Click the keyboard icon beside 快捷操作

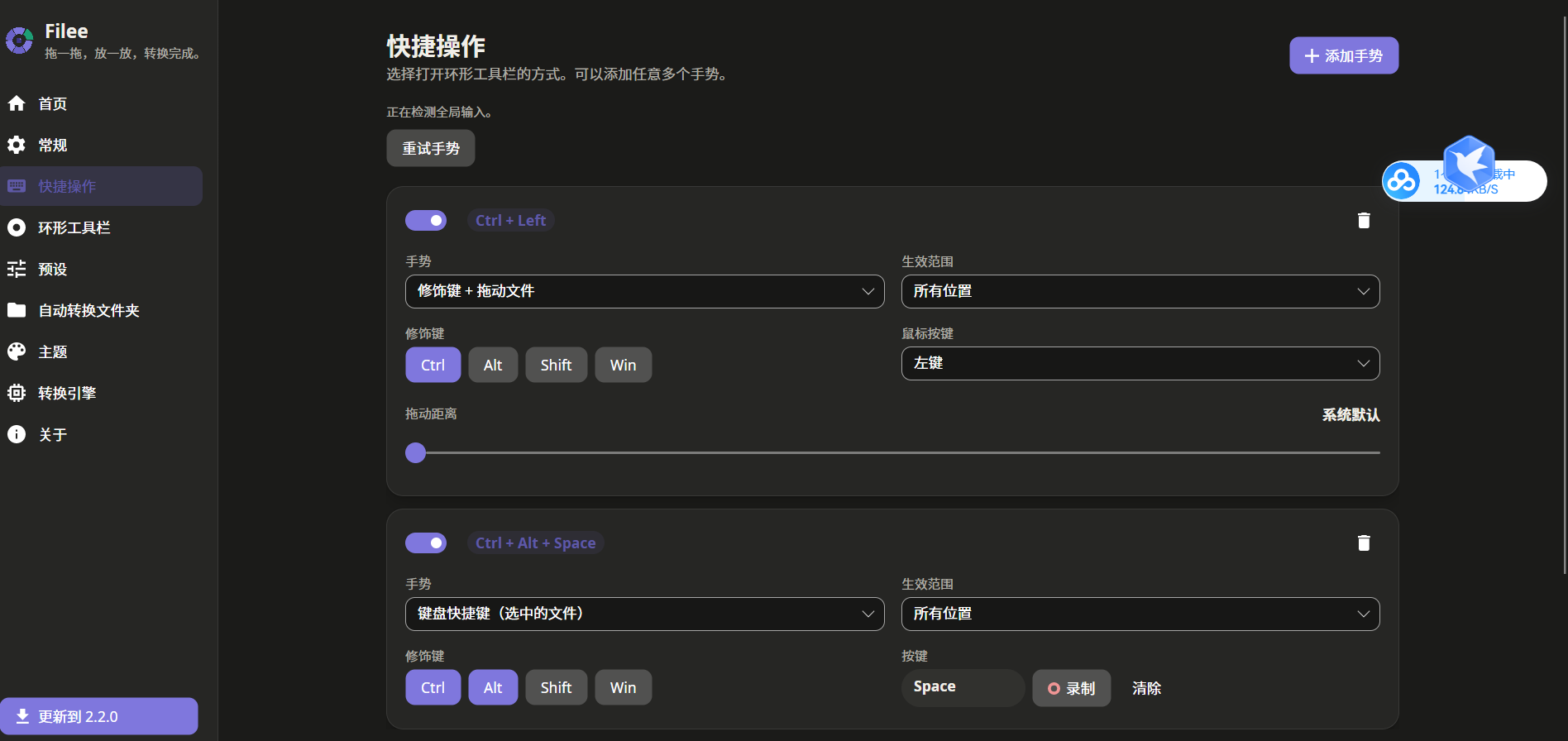point(17,186)
